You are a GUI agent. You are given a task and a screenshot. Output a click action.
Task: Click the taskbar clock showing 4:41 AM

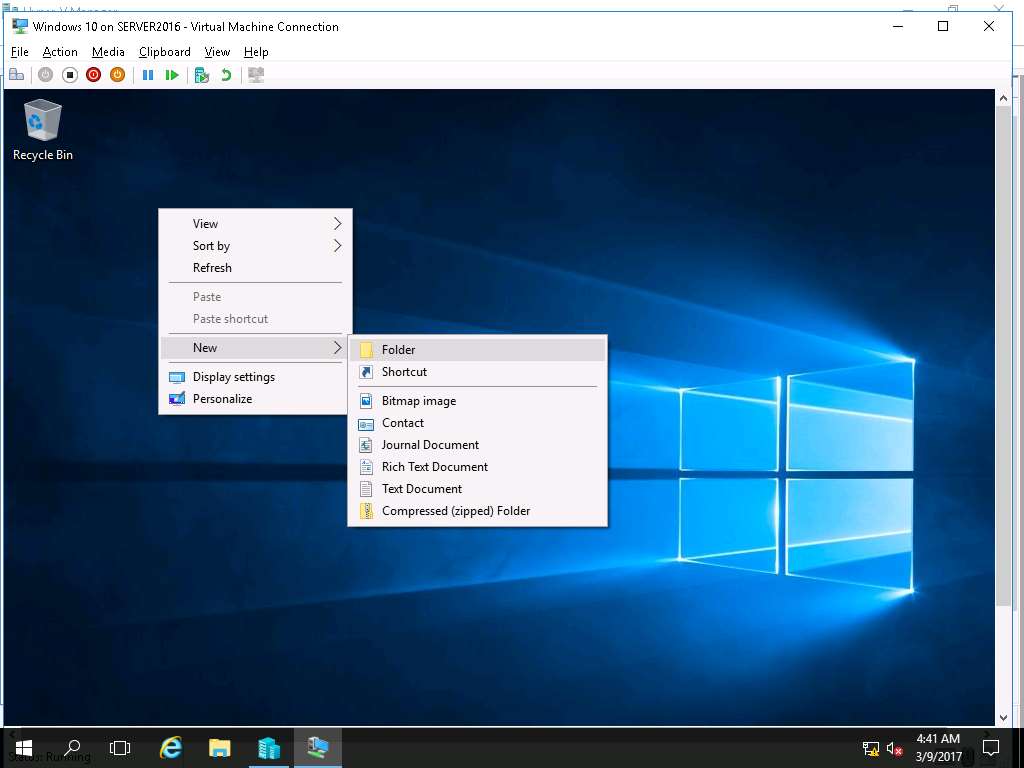(938, 748)
